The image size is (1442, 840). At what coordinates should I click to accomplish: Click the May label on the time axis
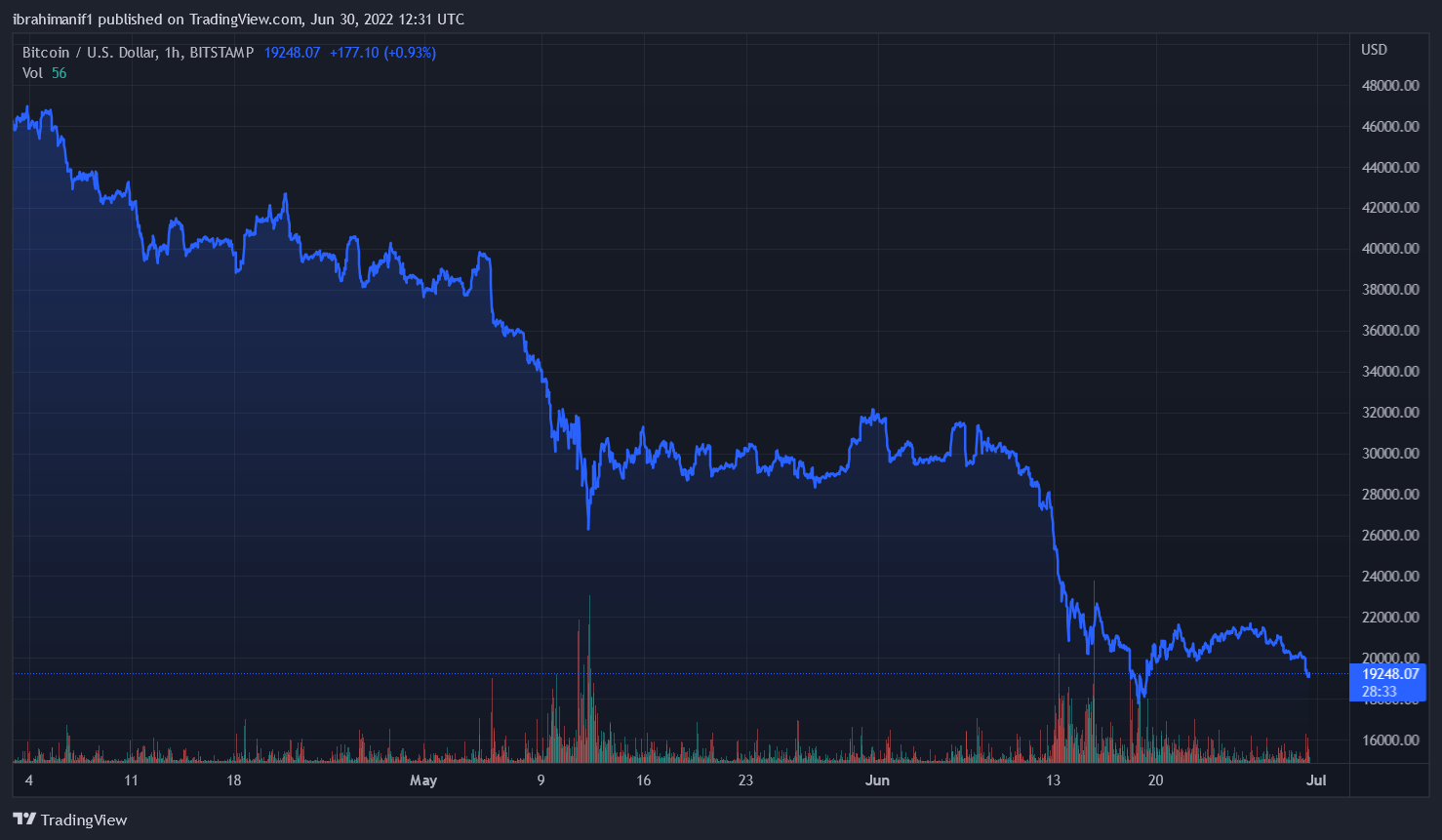[422, 780]
